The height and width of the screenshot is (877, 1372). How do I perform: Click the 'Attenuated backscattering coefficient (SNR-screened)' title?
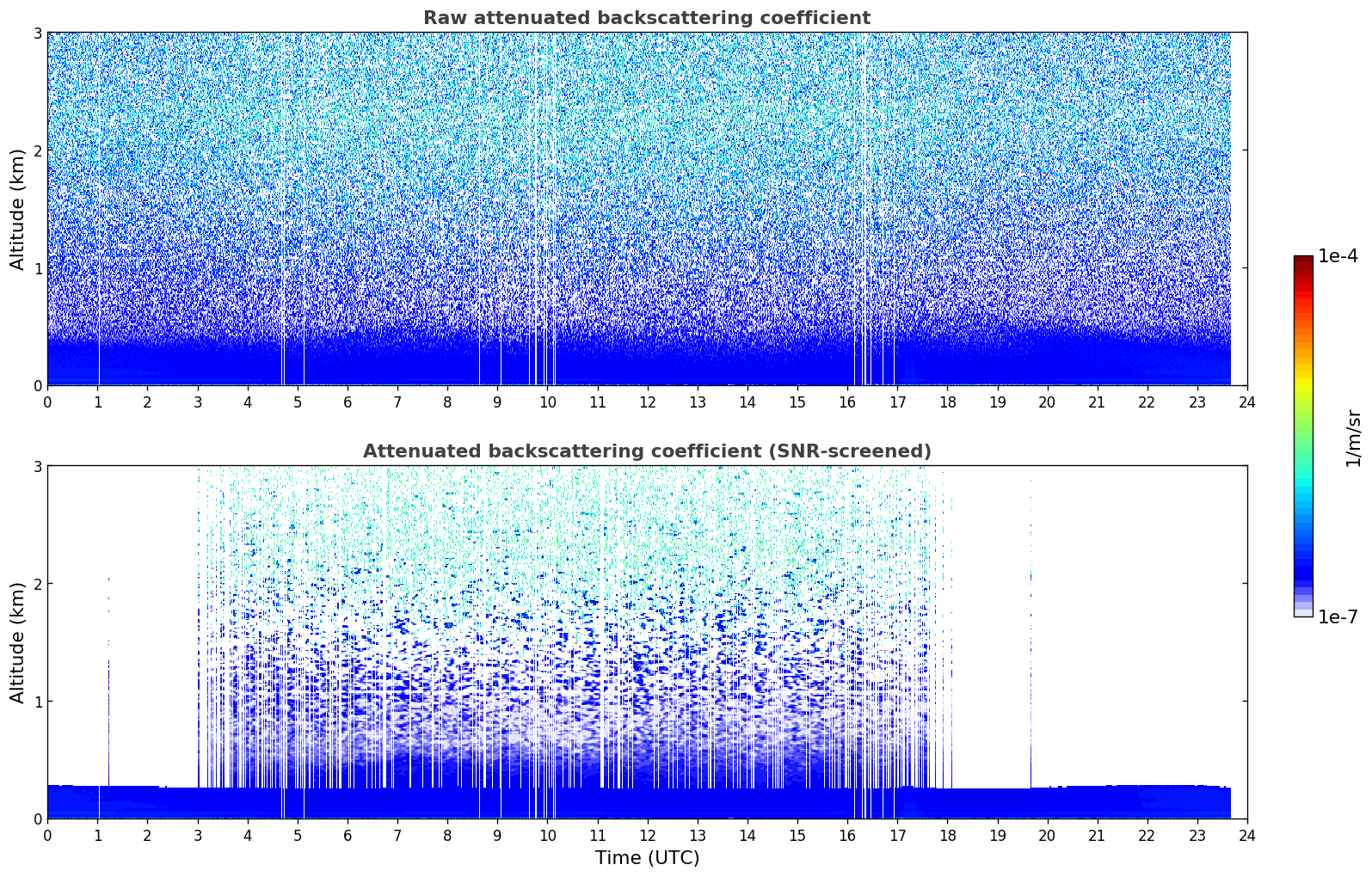pos(646,451)
